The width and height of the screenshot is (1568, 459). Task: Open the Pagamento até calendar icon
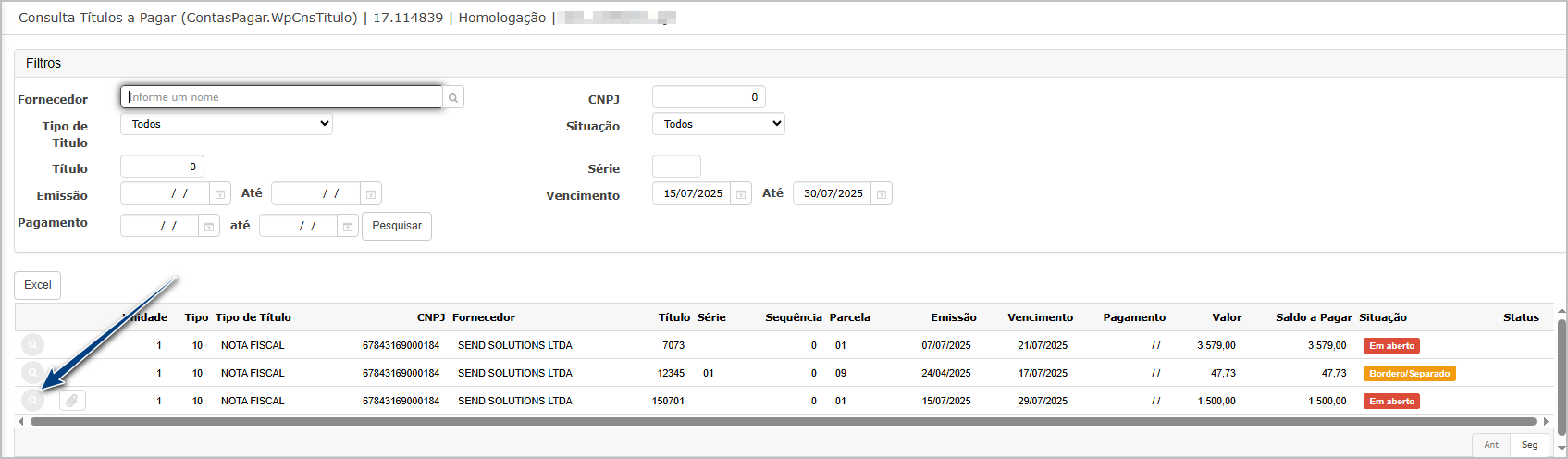(348, 226)
